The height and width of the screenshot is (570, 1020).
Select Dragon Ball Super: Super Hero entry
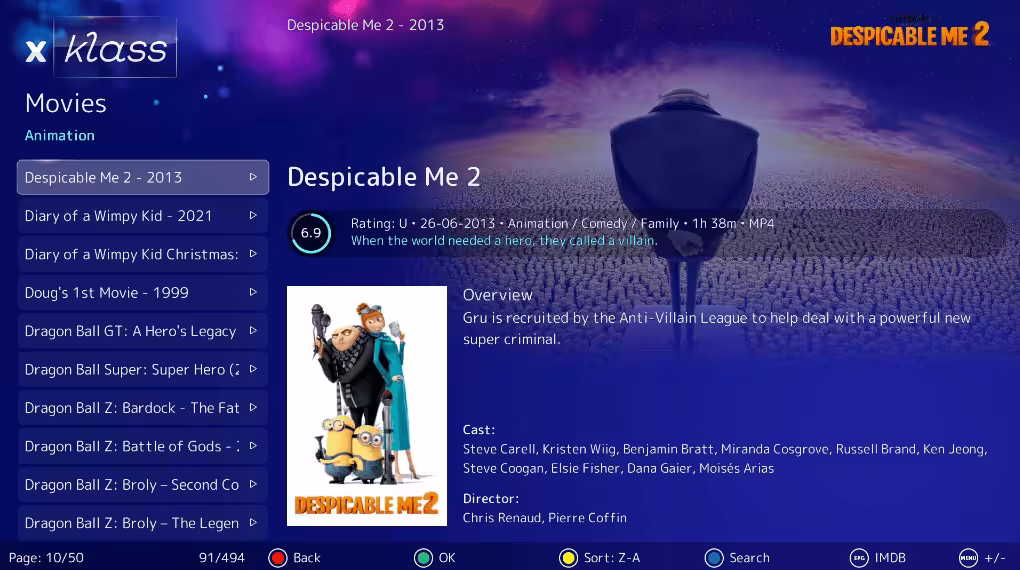point(142,369)
